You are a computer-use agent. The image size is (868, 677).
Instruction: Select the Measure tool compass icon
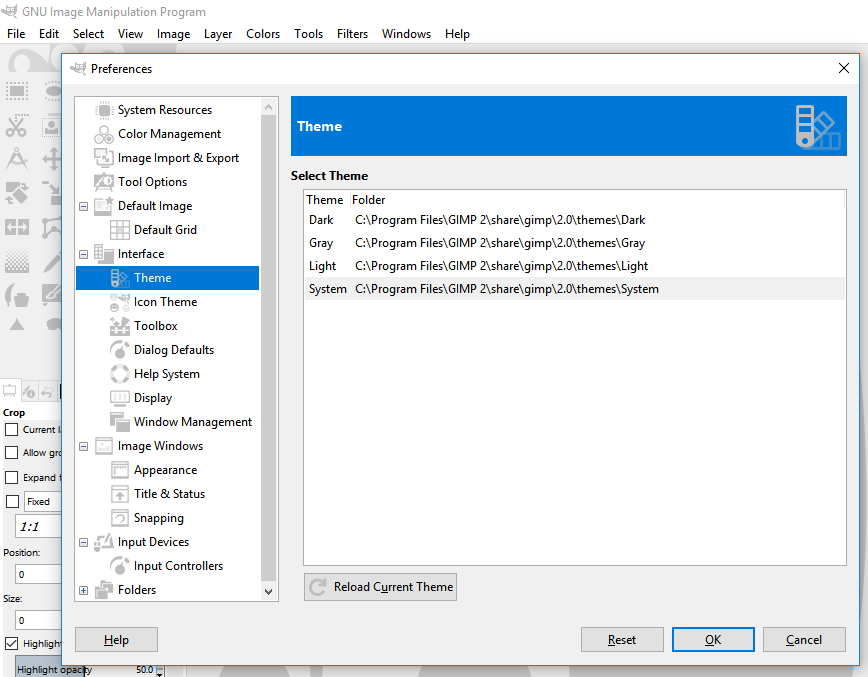(x=17, y=159)
